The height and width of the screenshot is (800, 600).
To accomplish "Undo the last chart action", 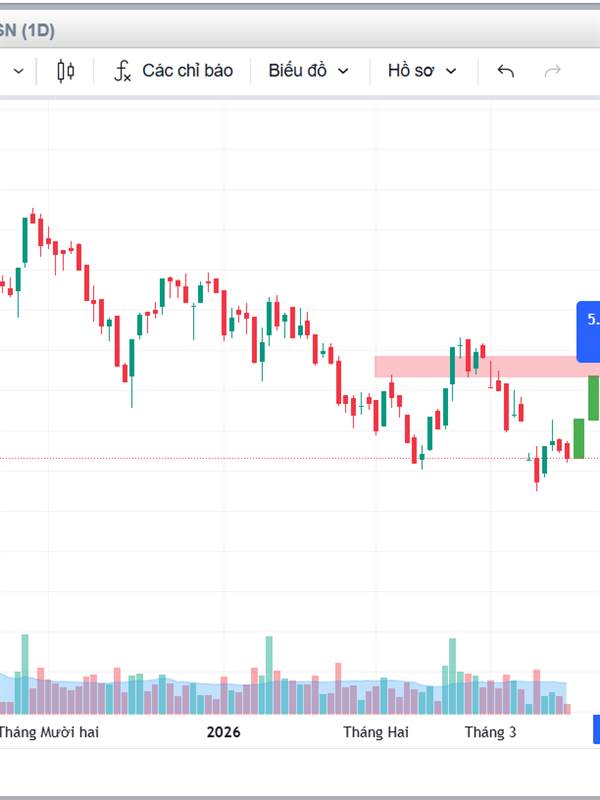I will (506, 71).
